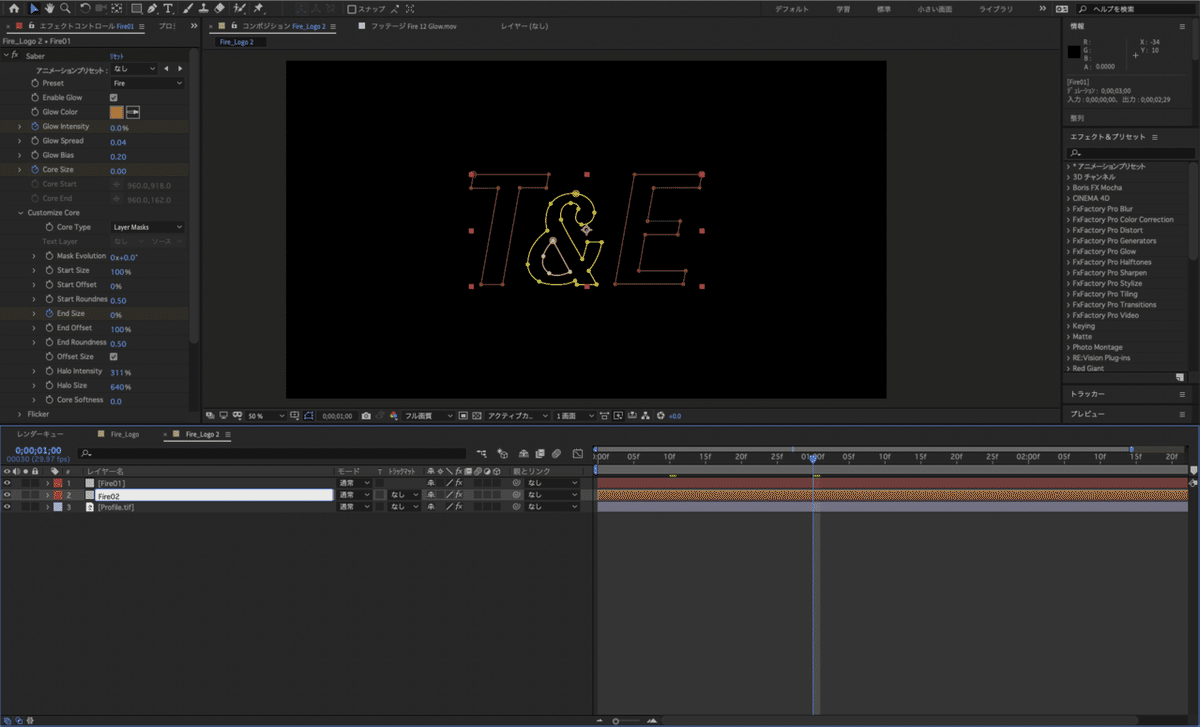1200x727 pixels.
Task: Select the Pen tool
Action: [152, 8]
